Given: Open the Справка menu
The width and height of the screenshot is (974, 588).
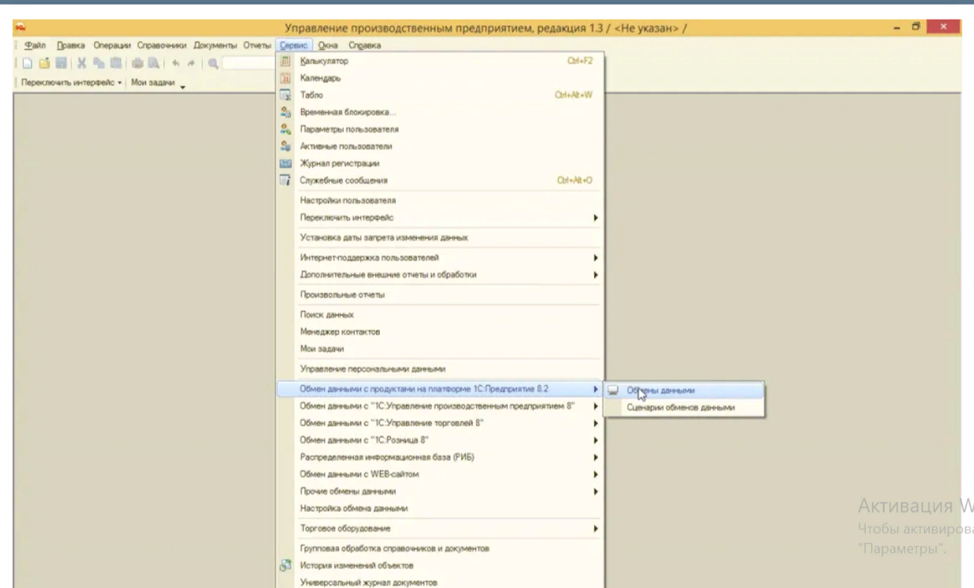Looking at the screenshot, I should pos(365,45).
